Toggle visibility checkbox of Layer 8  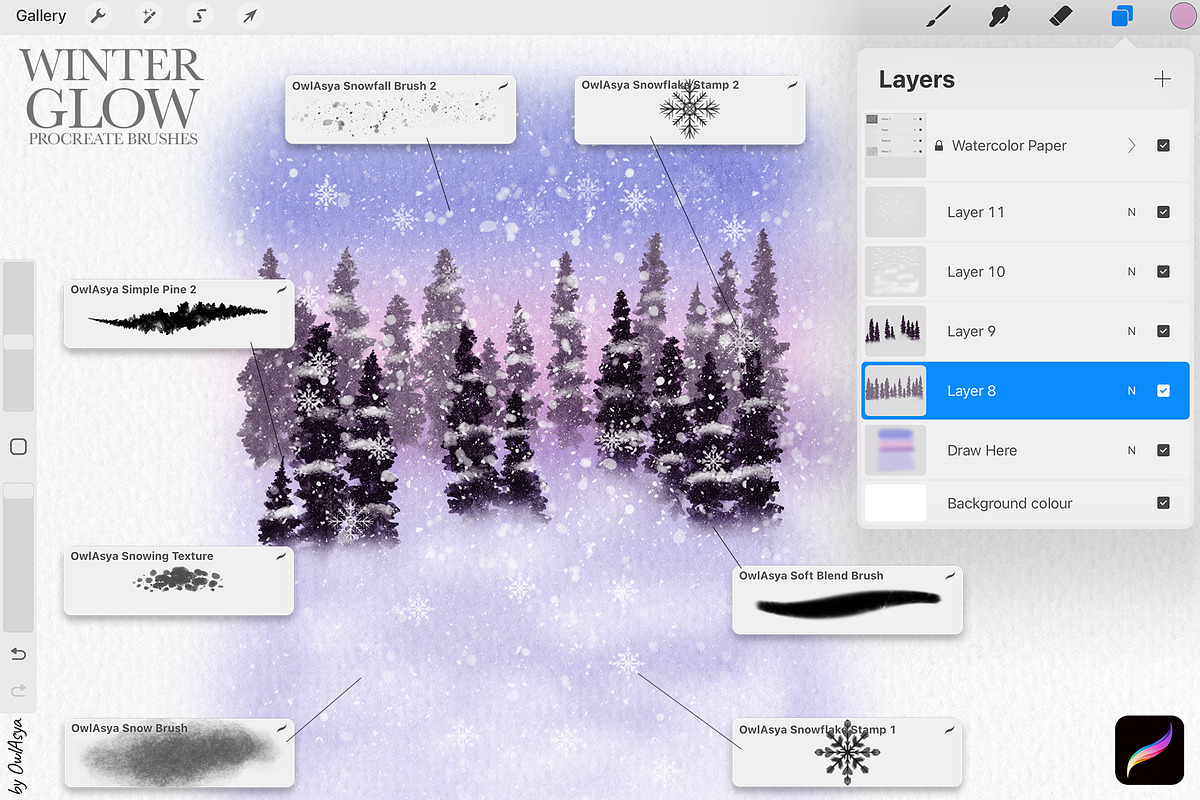tap(1163, 391)
